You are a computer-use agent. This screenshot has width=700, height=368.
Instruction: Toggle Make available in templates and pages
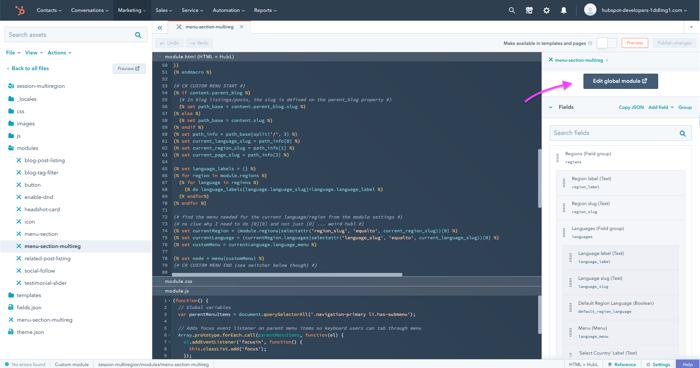607,43
